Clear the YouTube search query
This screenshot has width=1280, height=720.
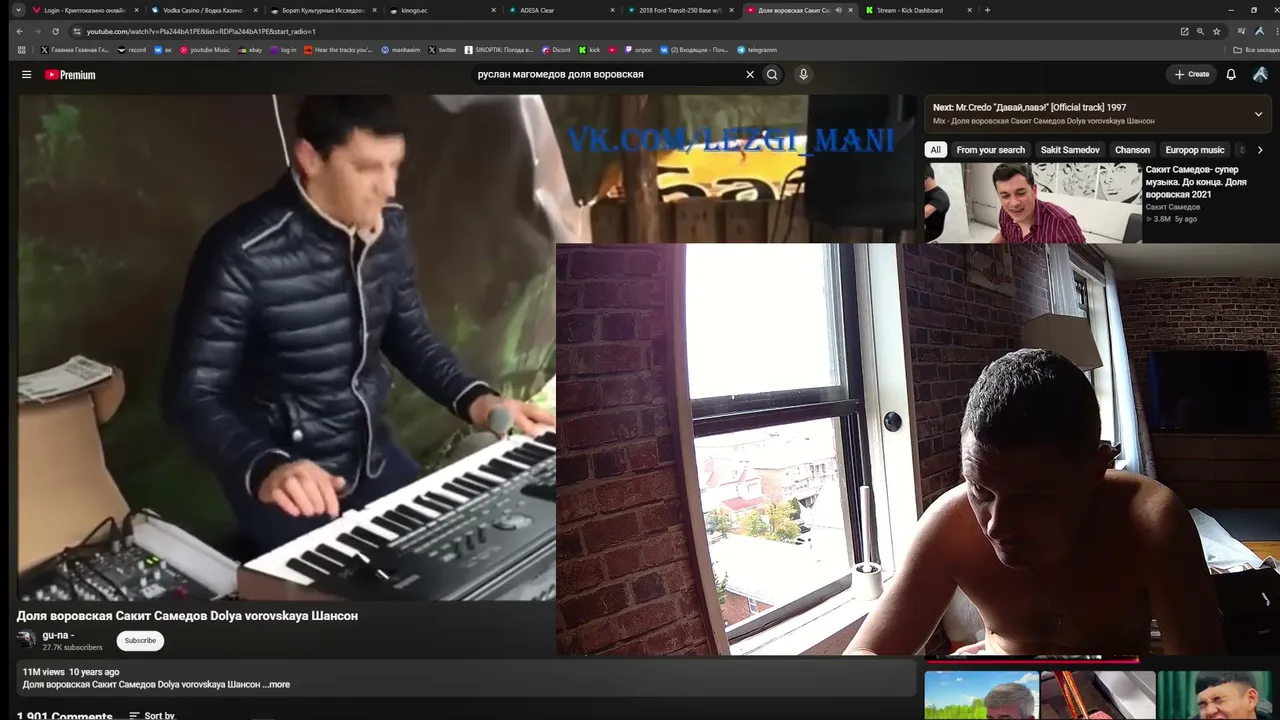(750, 74)
